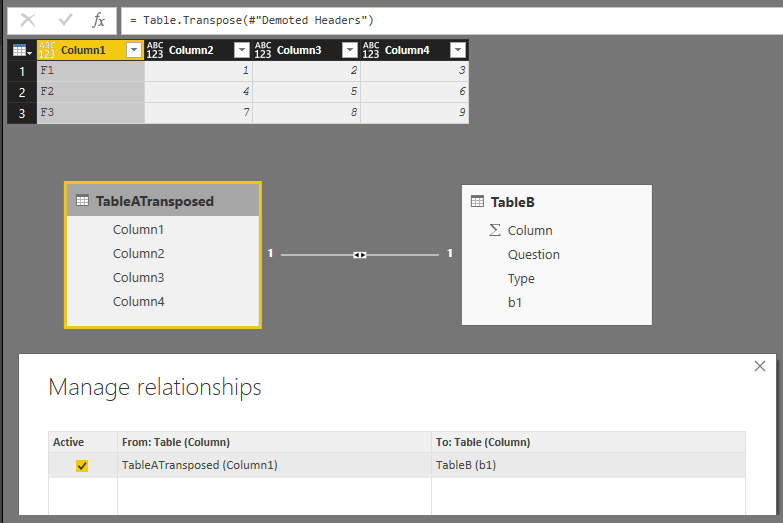Image resolution: width=783 pixels, height=523 pixels.
Task: Select Column3 field in TableATransposed
Action: tap(138, 277)
